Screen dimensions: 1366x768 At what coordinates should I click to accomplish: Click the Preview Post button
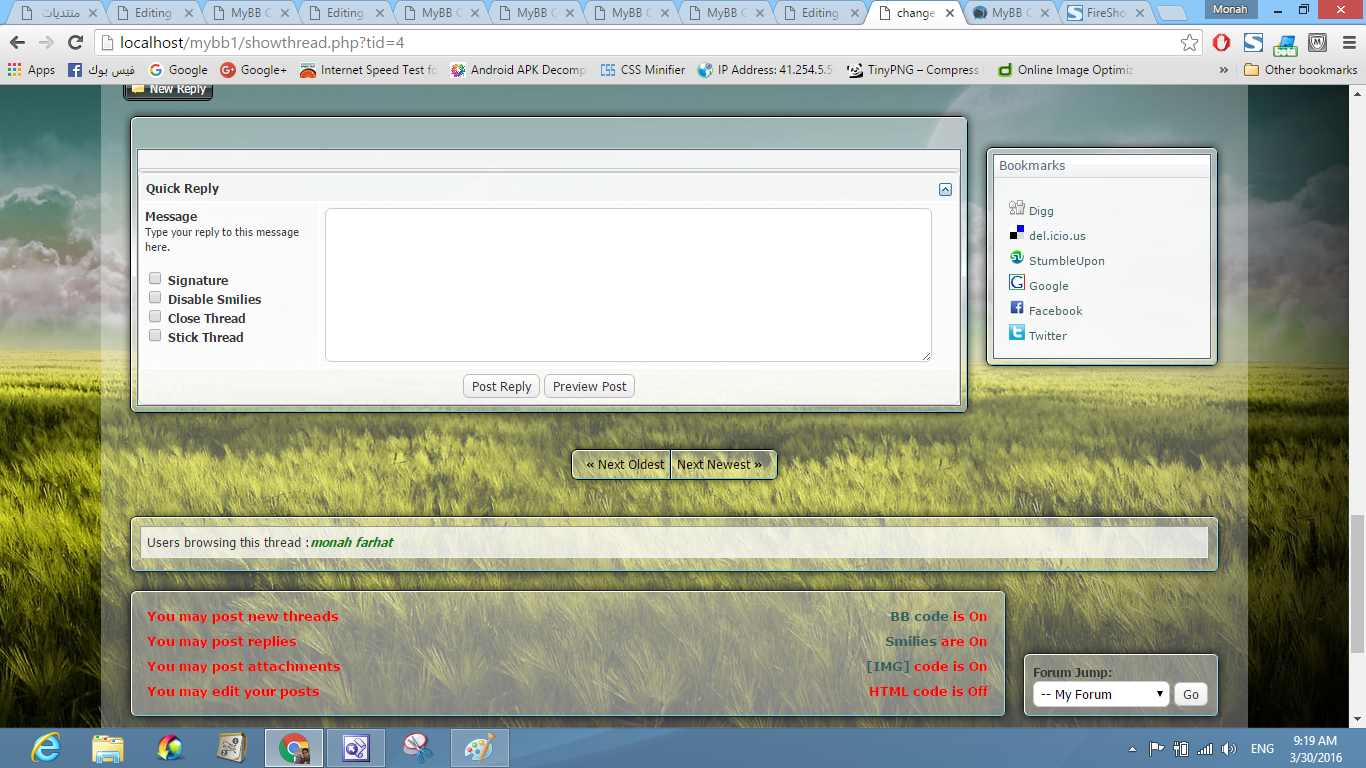point(590,387)
